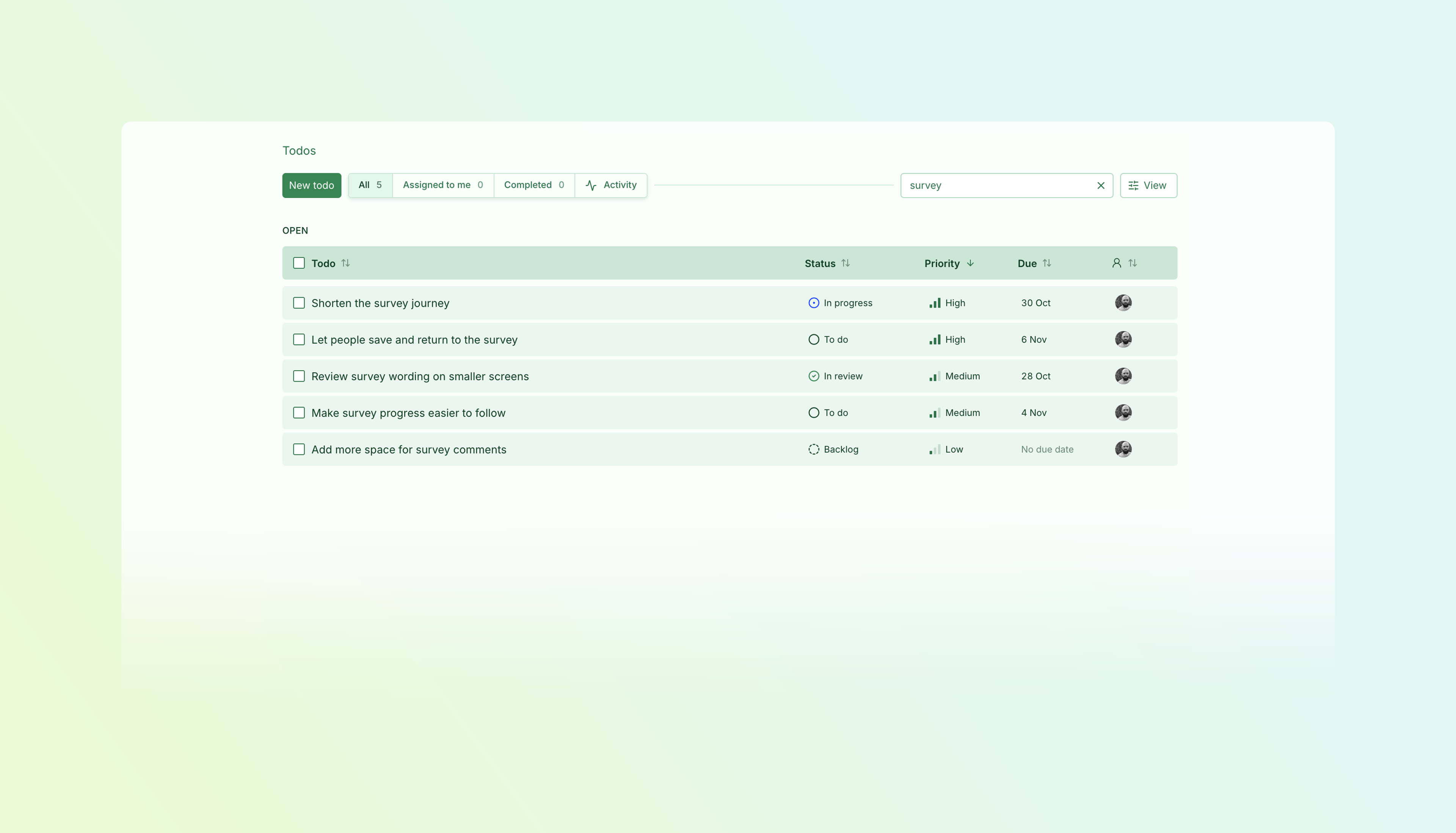Click Medium priority bars for Review survey wording
1456x833 pixels.
[x=935, y=376]
